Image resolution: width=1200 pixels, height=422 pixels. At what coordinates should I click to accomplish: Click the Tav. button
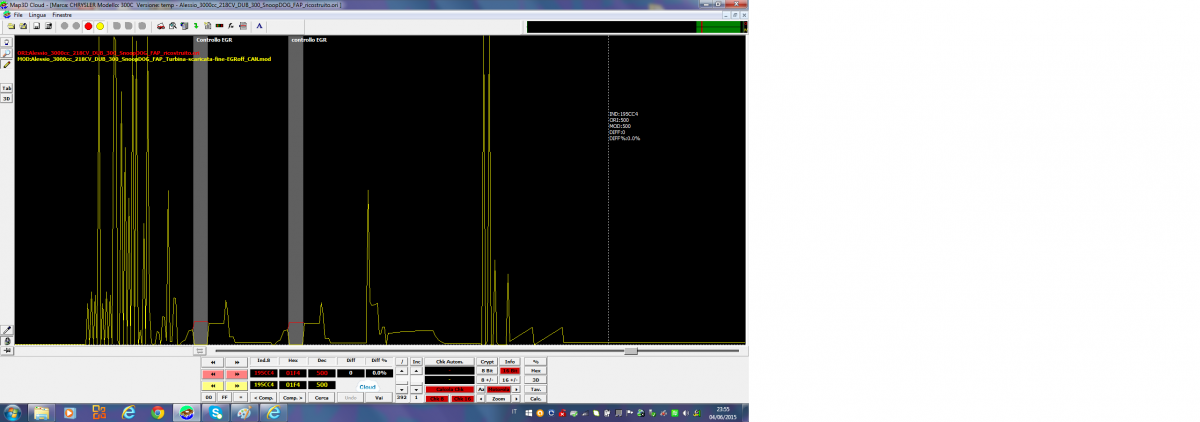[535, 389]
